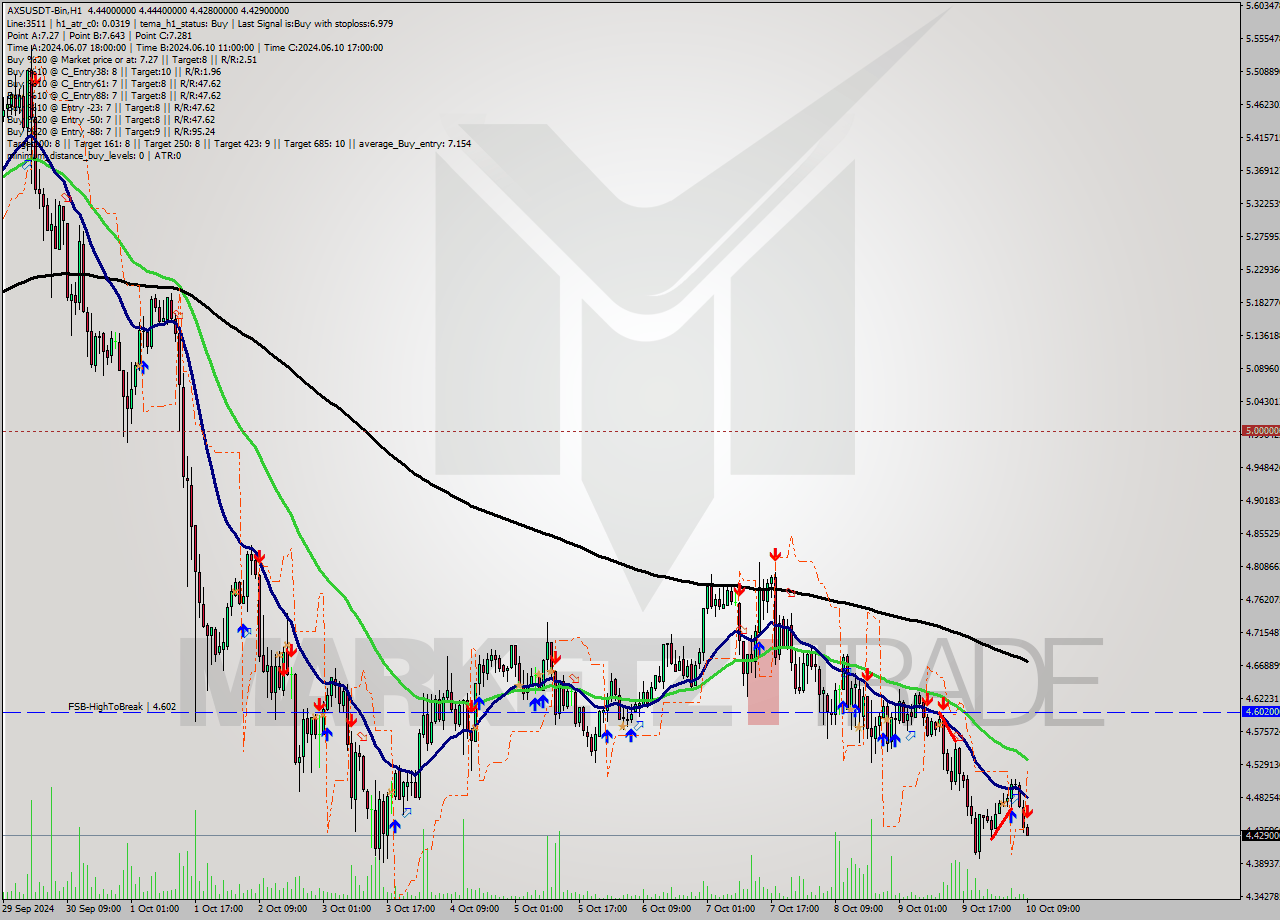
Task: Click the 4.52913 price axis label
Action: 1262,764
